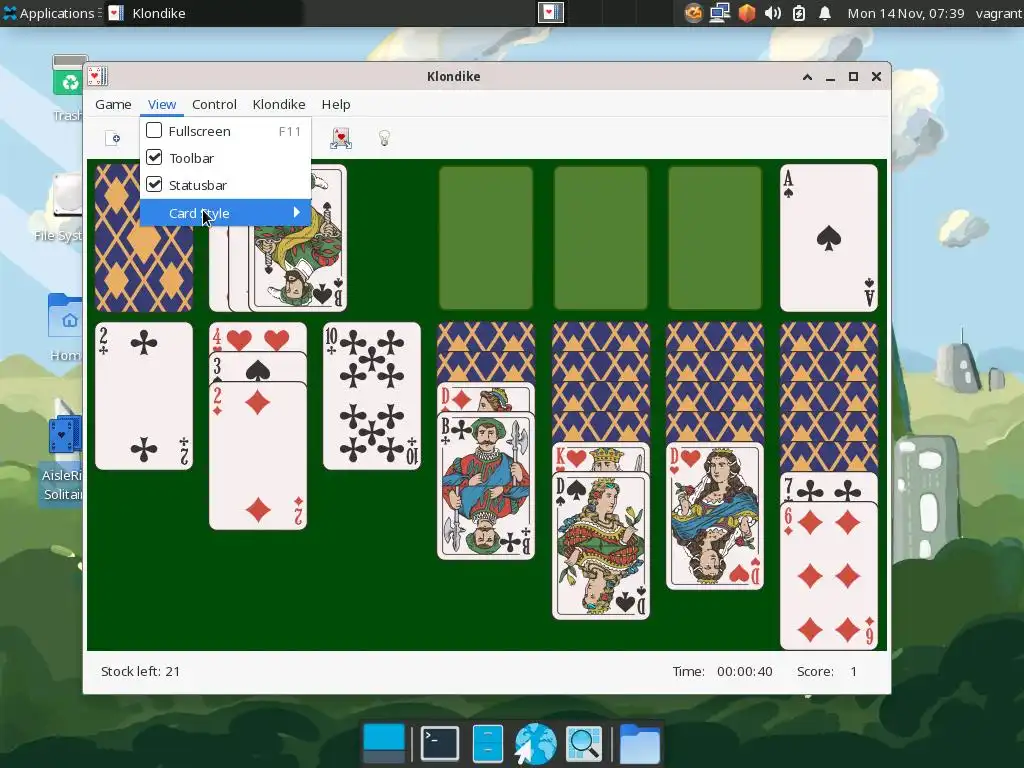Viewport: 1024px width, 768px height.
Task: Toggle the Fullscreen checkbox
Action: click(x=154, y=131)
